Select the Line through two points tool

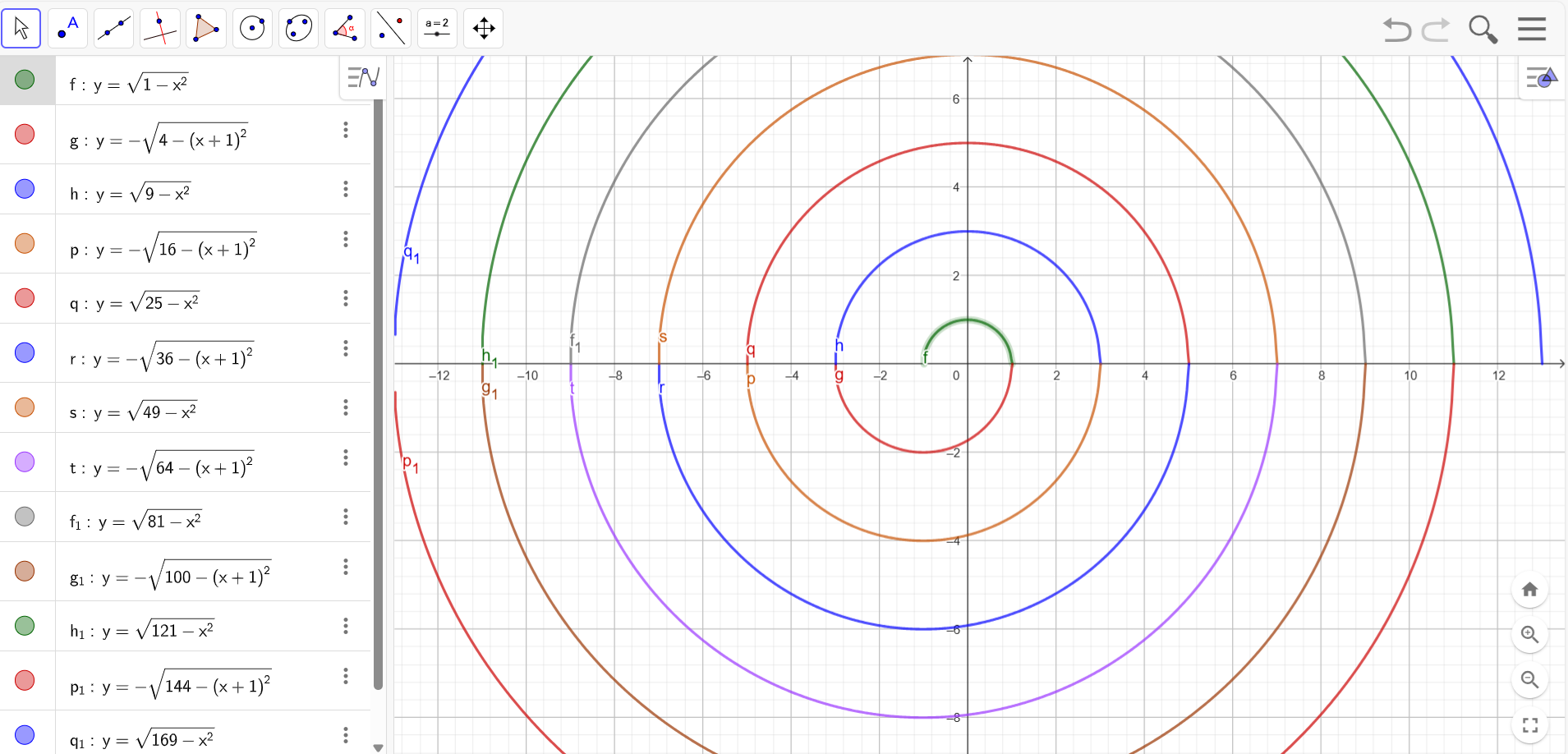pyautogui.click(x=114, y=29)
